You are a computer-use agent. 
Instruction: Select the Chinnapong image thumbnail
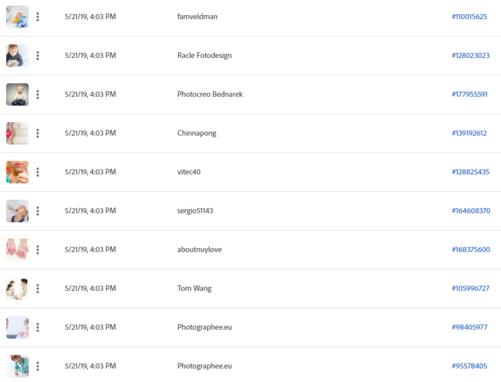[x=17, y=133]
